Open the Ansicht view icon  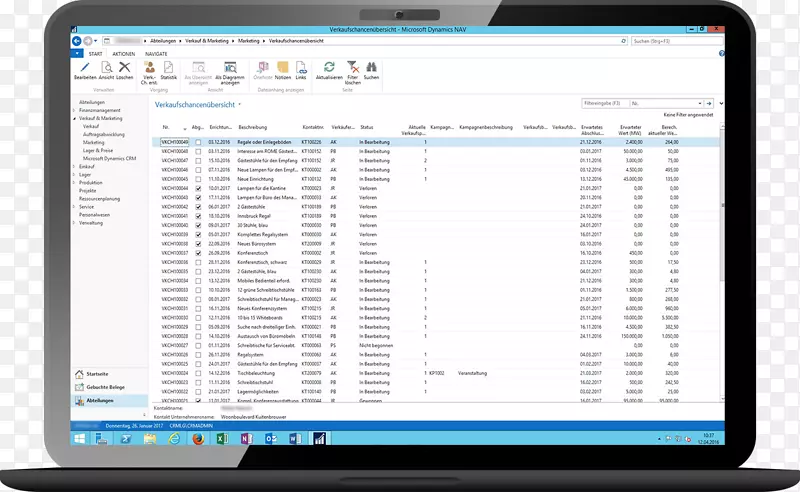pyautogui.click(x=106, y=67)
